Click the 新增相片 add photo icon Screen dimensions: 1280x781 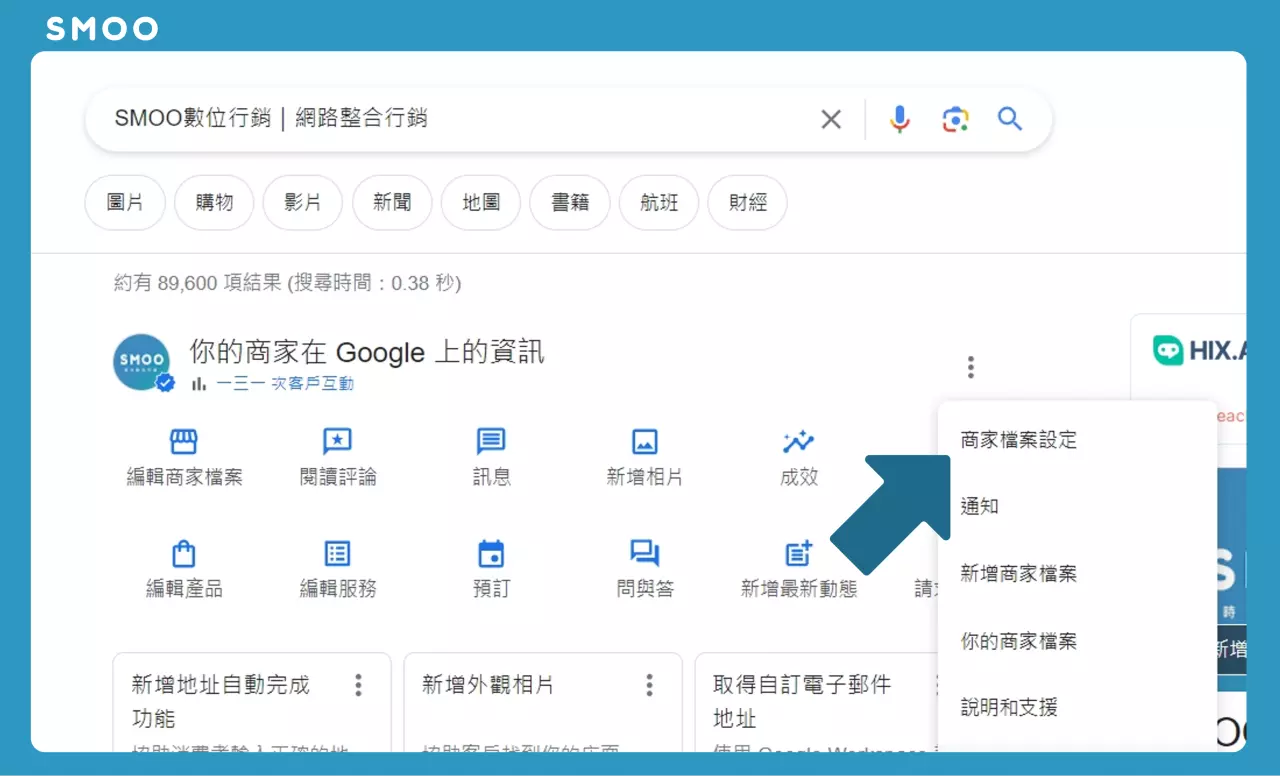coord(645,441)
